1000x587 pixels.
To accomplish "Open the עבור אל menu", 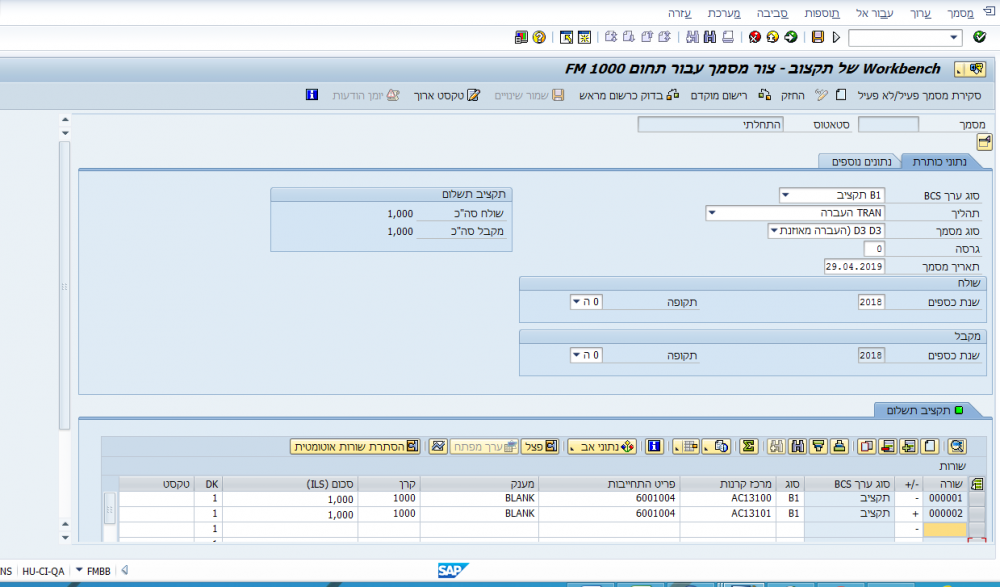I will pos(874,13).
